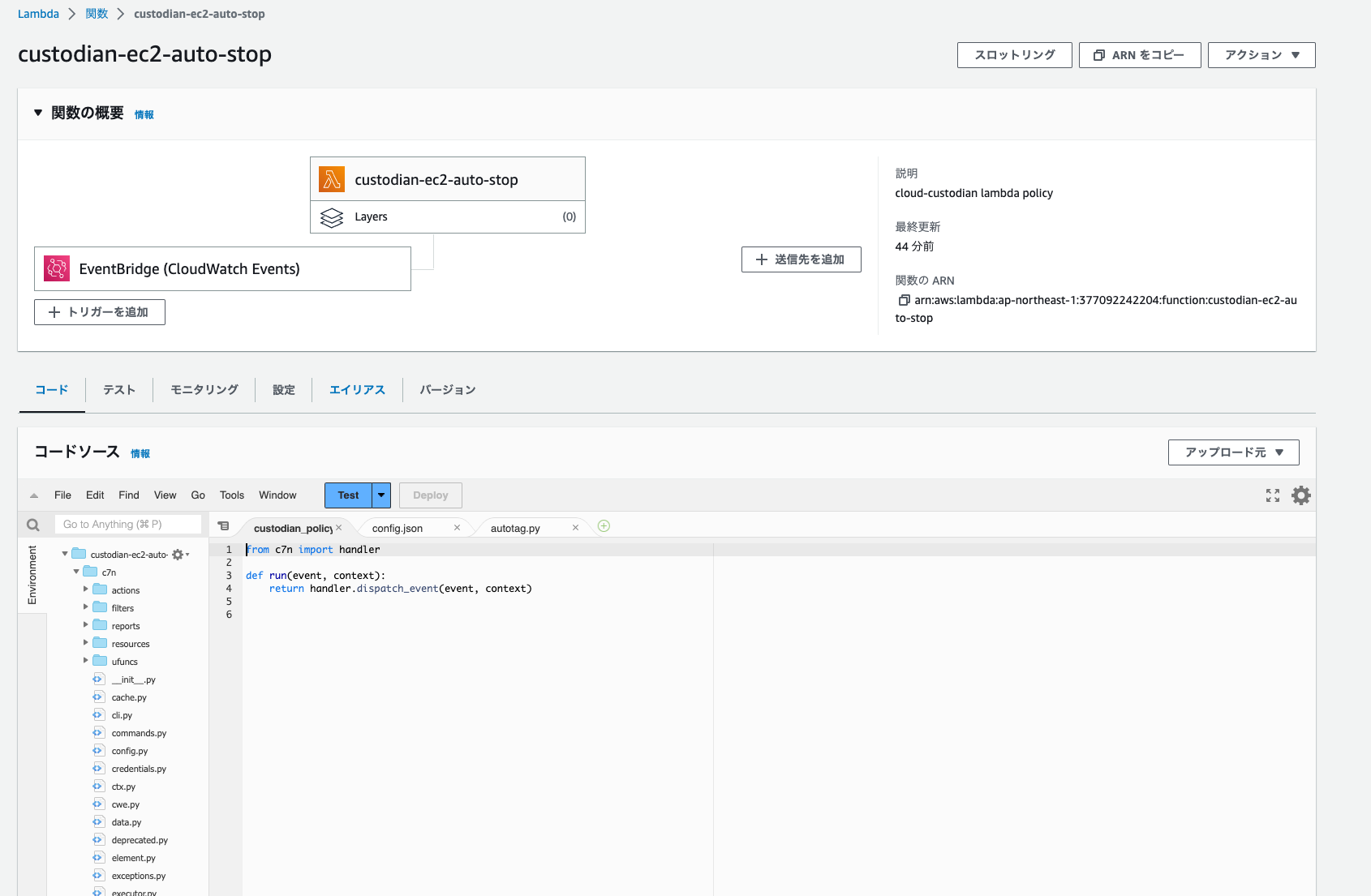Open the アップロード元 dropdown
Image resolution: width=1371 pixels, height=896 pixels.
click(1234, 452)
